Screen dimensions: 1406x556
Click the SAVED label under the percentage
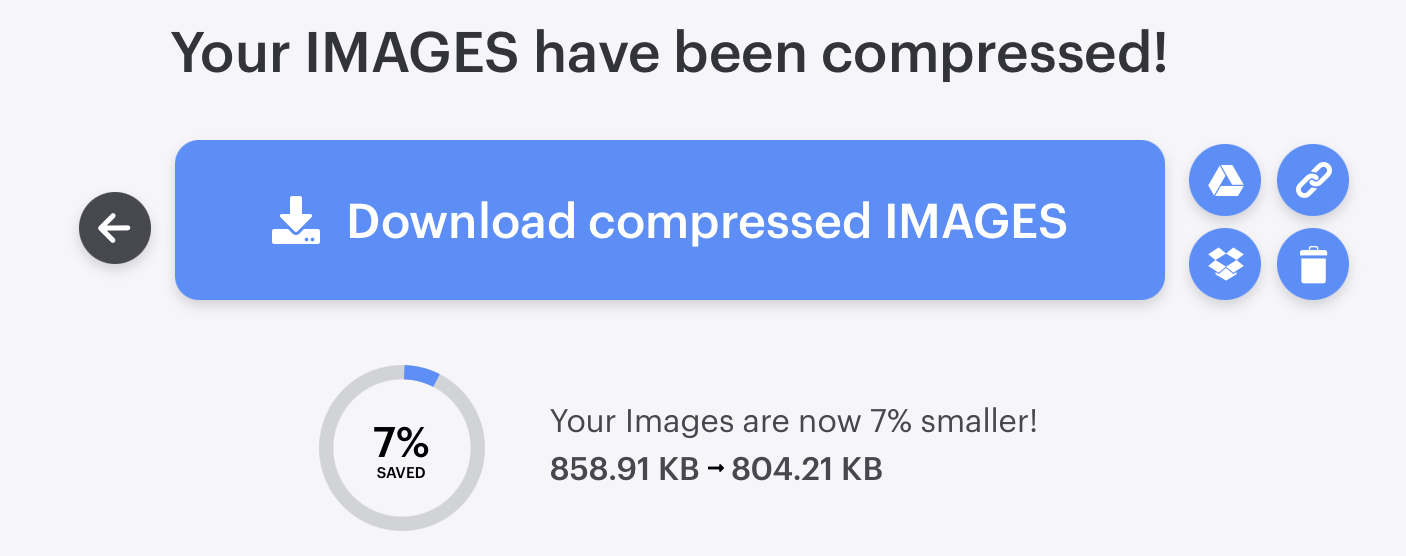(x=401, y=473)
